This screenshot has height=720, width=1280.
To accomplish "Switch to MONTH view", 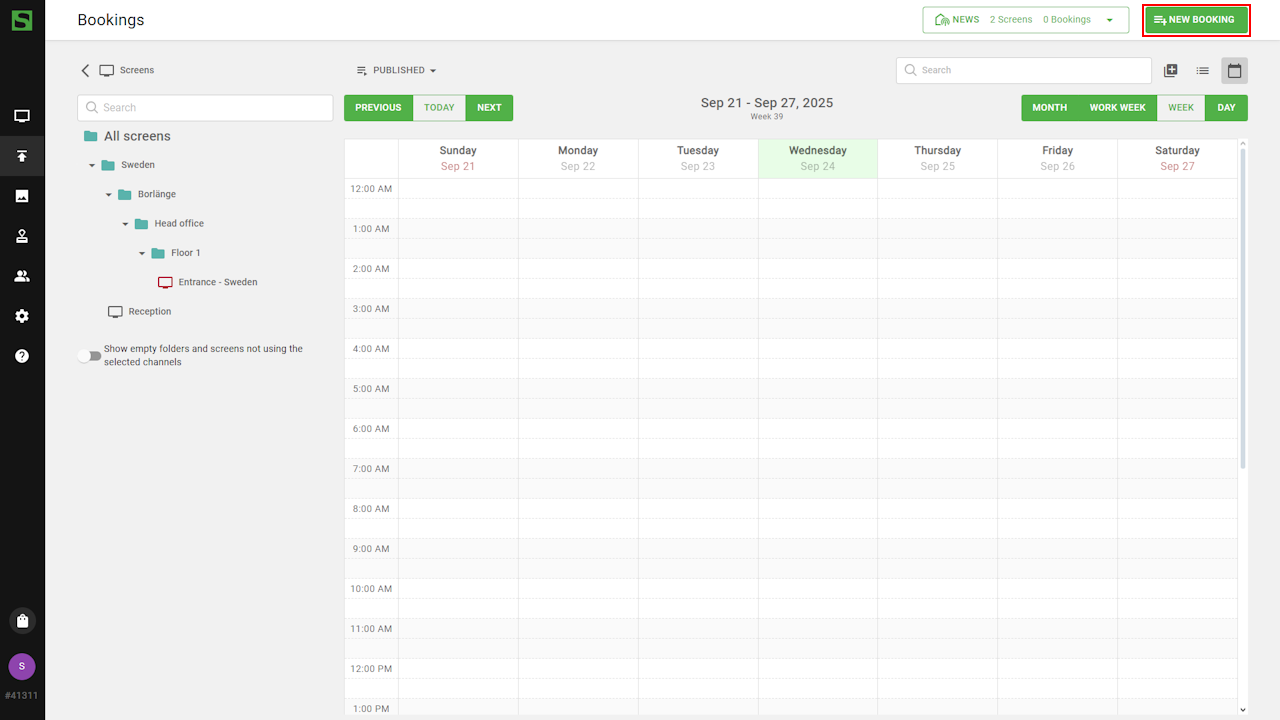I will 1049,108.
